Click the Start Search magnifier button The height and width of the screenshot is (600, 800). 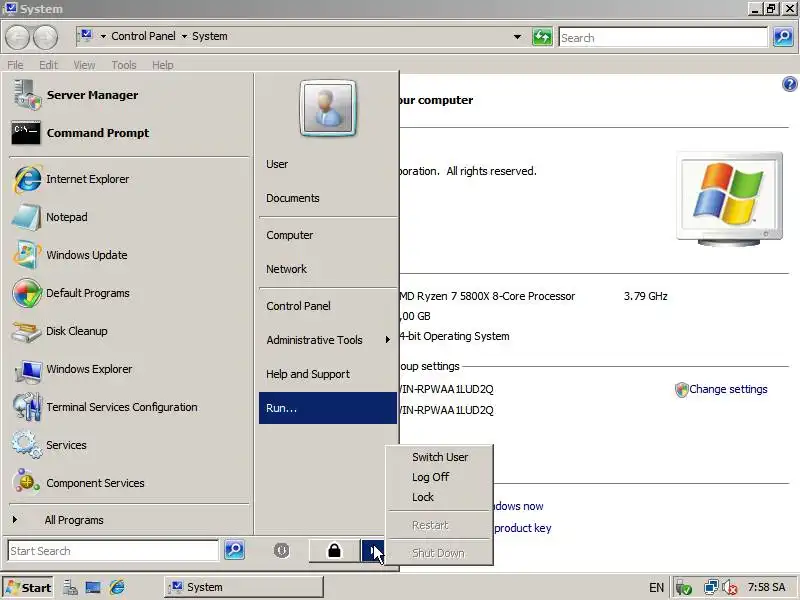(234, 550)
